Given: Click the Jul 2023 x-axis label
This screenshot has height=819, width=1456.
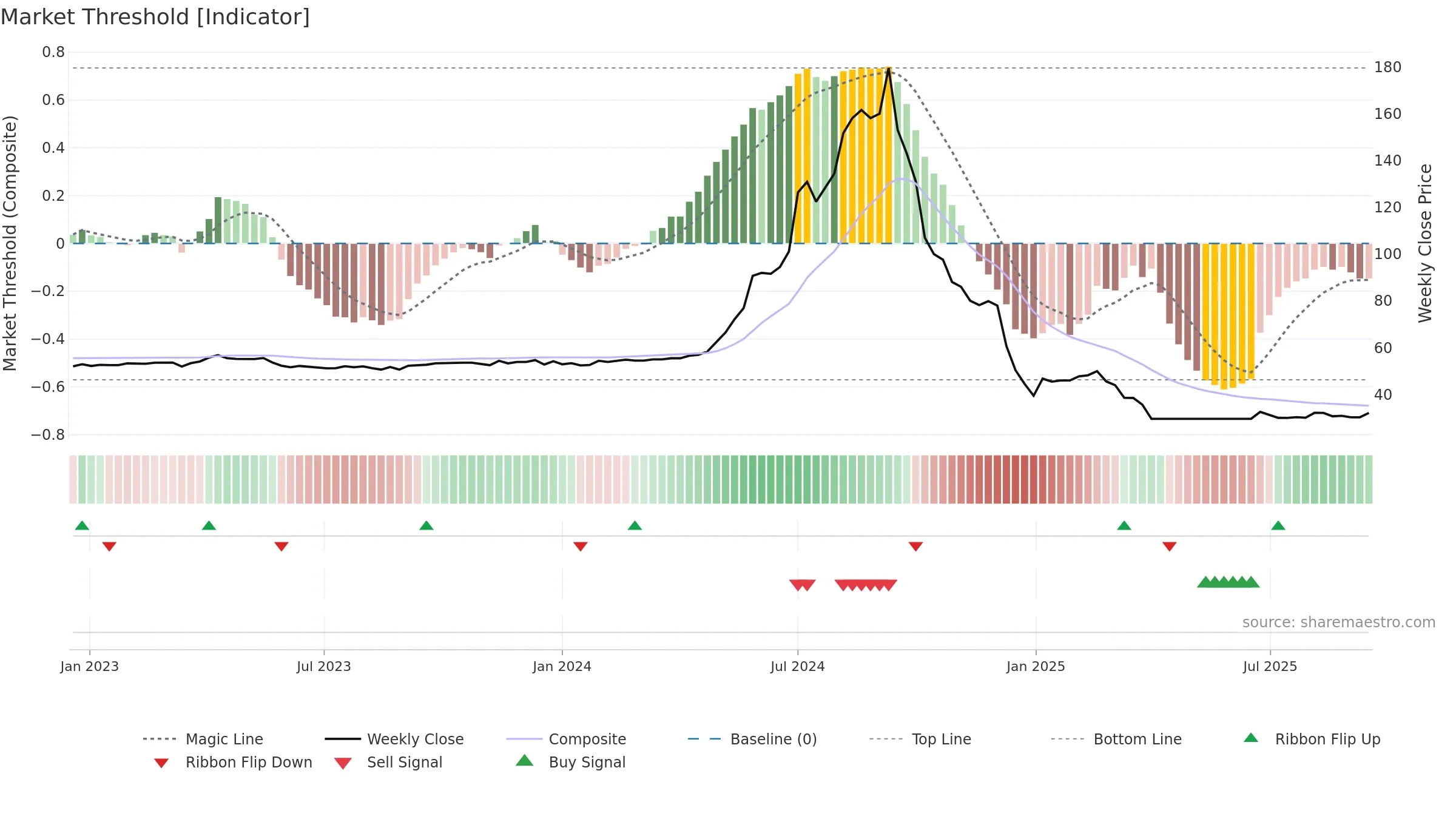Looking at the screenshot, I should (x=324, y=666).
